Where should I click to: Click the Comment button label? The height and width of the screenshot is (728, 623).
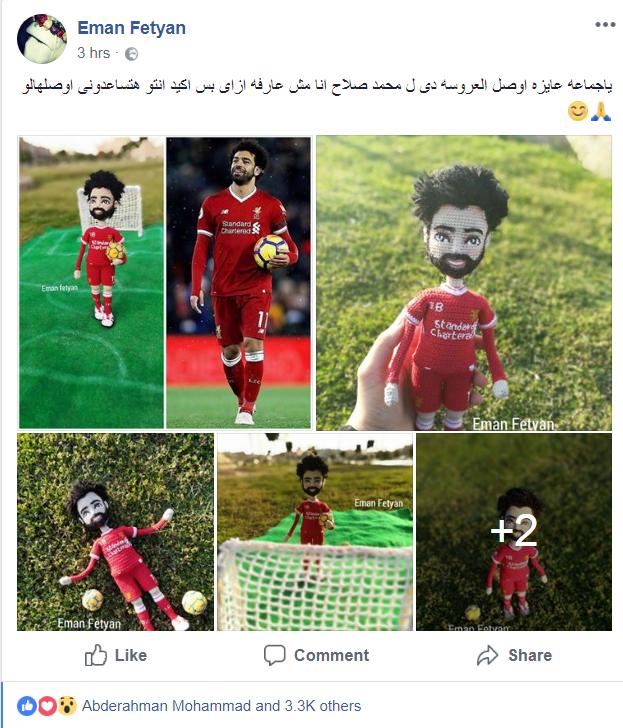coord(331,655)
